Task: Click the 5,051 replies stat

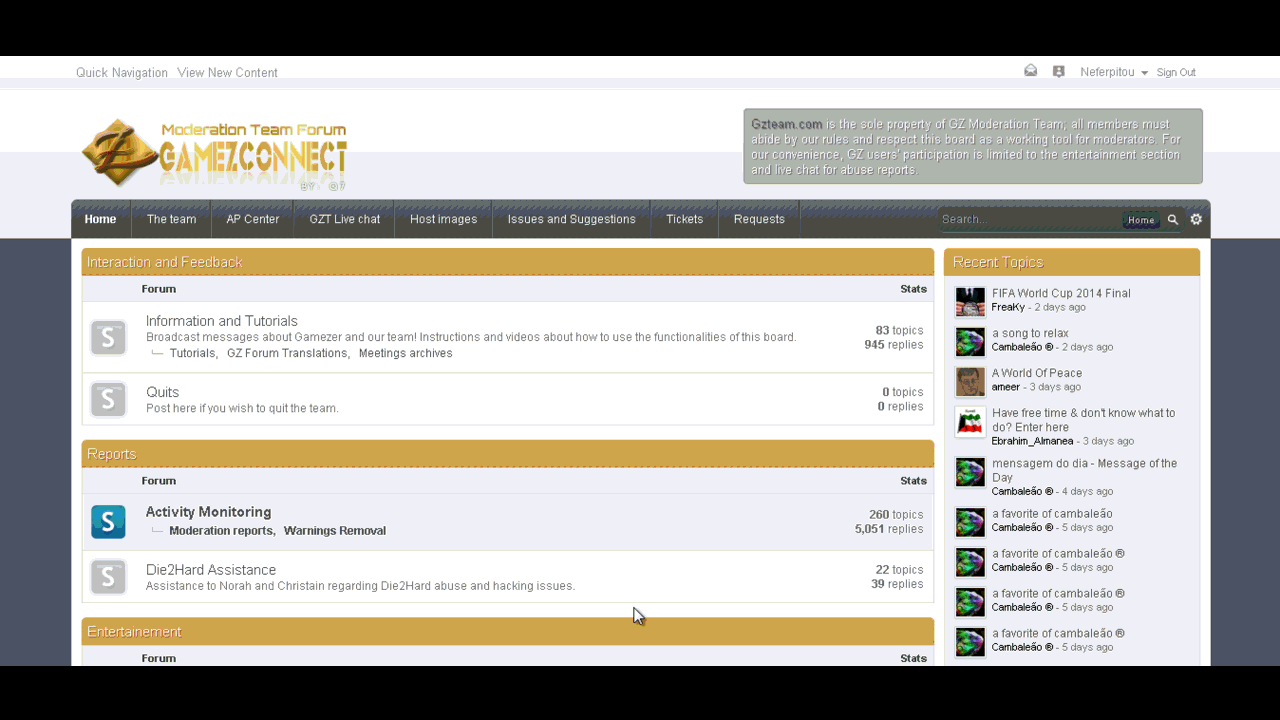Action: click(889, 529)
